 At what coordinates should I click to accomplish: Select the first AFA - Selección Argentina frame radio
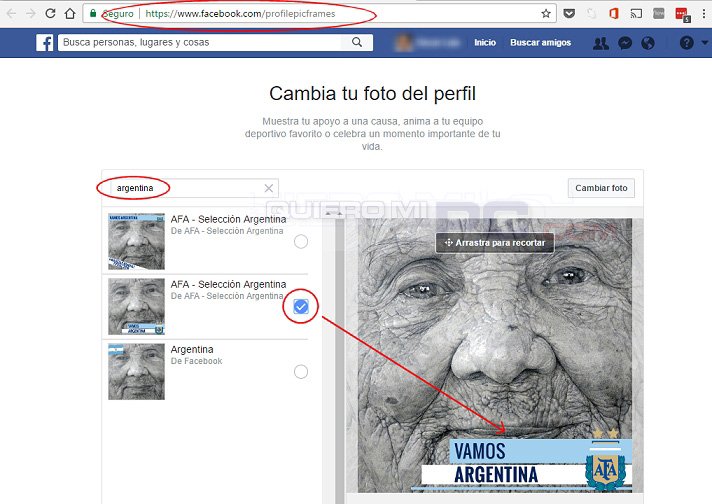point(301,242)
